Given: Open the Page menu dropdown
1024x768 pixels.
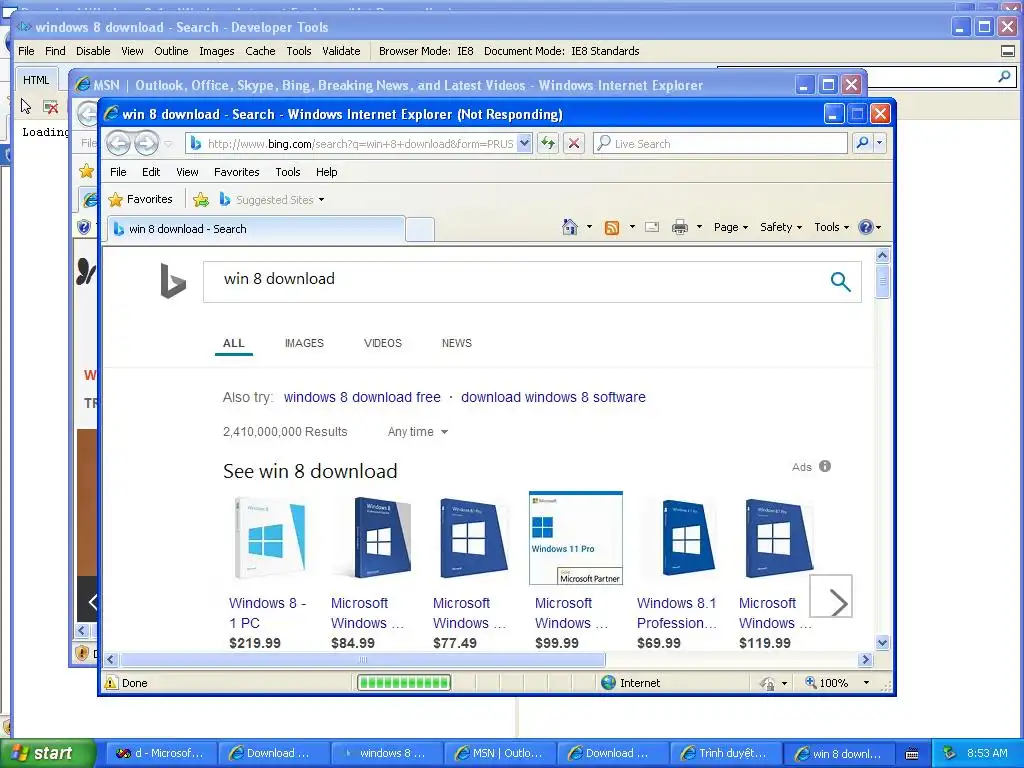Looking at the screenshot, I should coord(731,227).
